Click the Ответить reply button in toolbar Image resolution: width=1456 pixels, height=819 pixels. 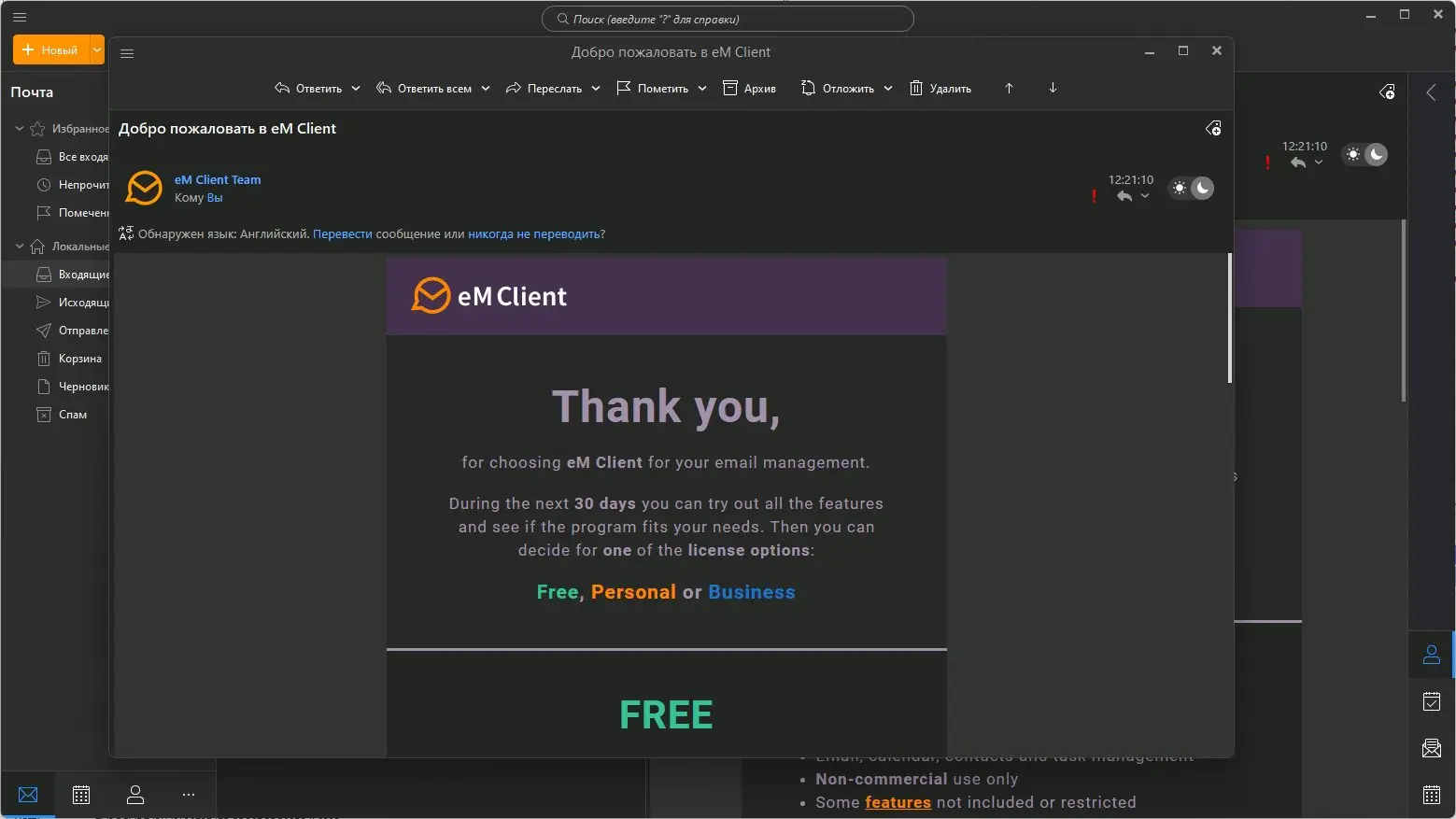pyautogui.click(x=308, y=89)
